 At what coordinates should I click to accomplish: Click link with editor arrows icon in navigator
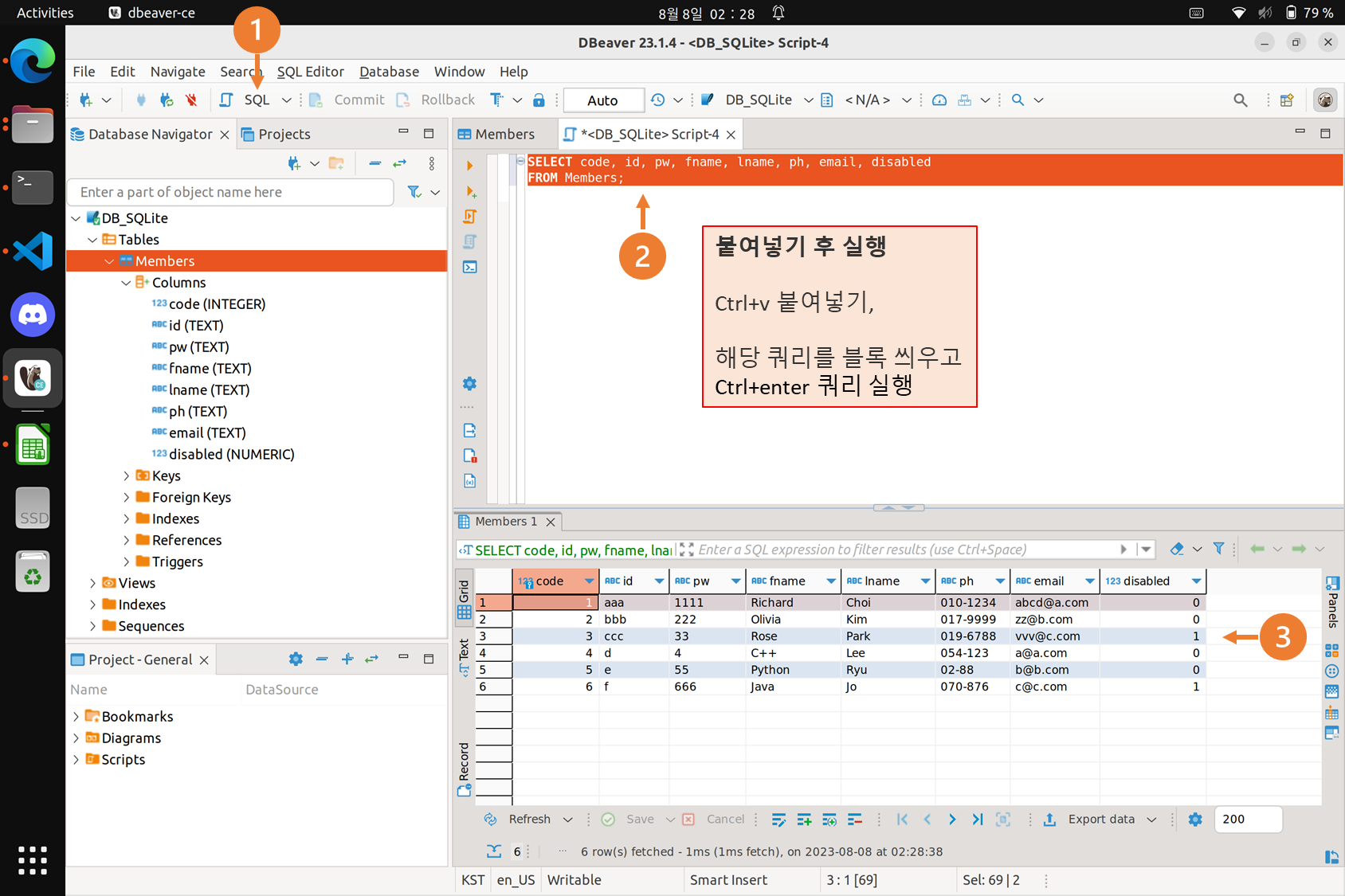(x=400, y=163)
